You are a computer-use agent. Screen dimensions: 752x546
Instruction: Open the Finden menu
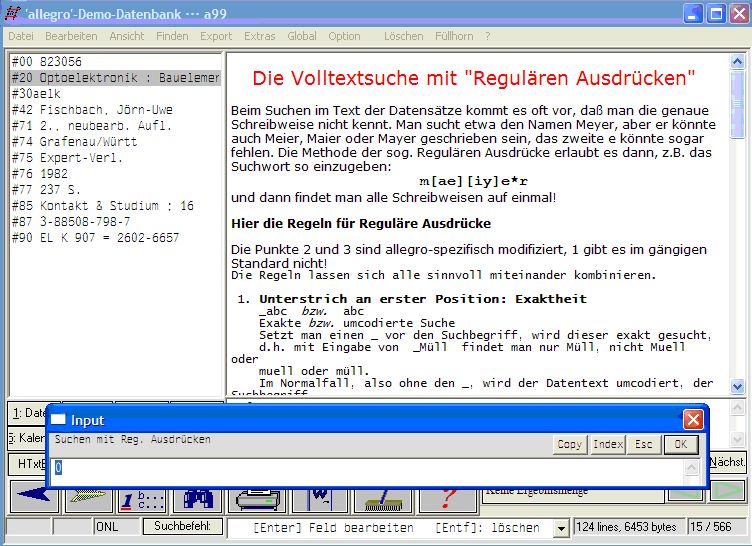(x=172, y=36)
